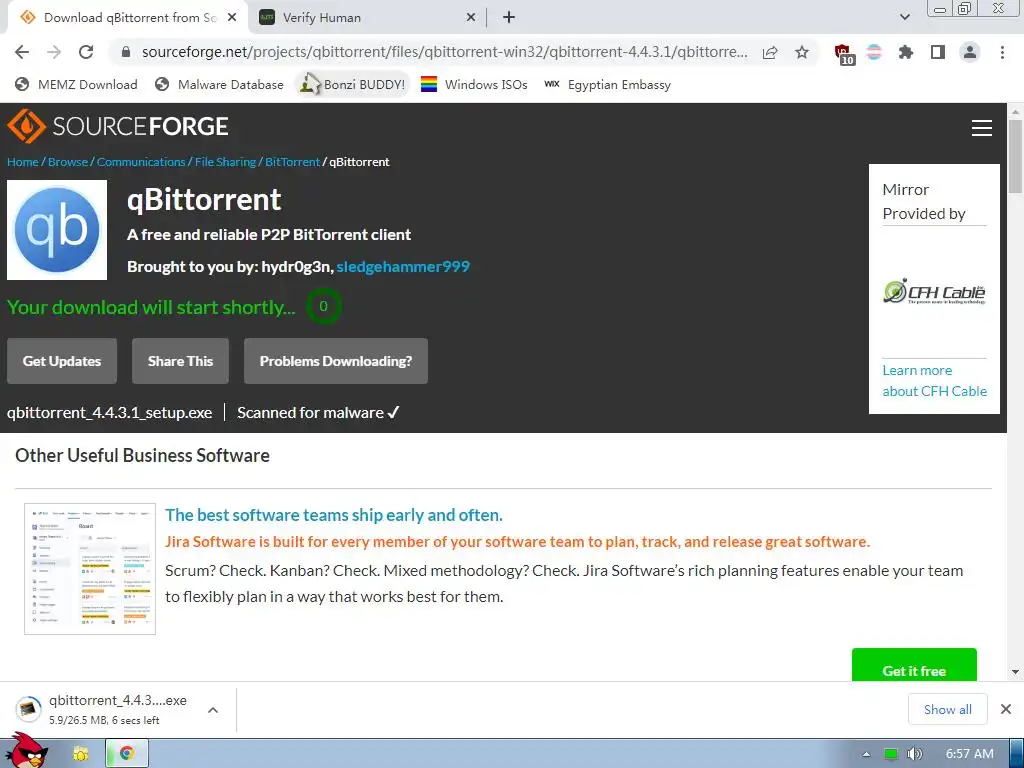Open the SourceForge hamburger menu
The width and height of the screenshot is (1024, 768).
pyautogui.click(x=982, y=128)
